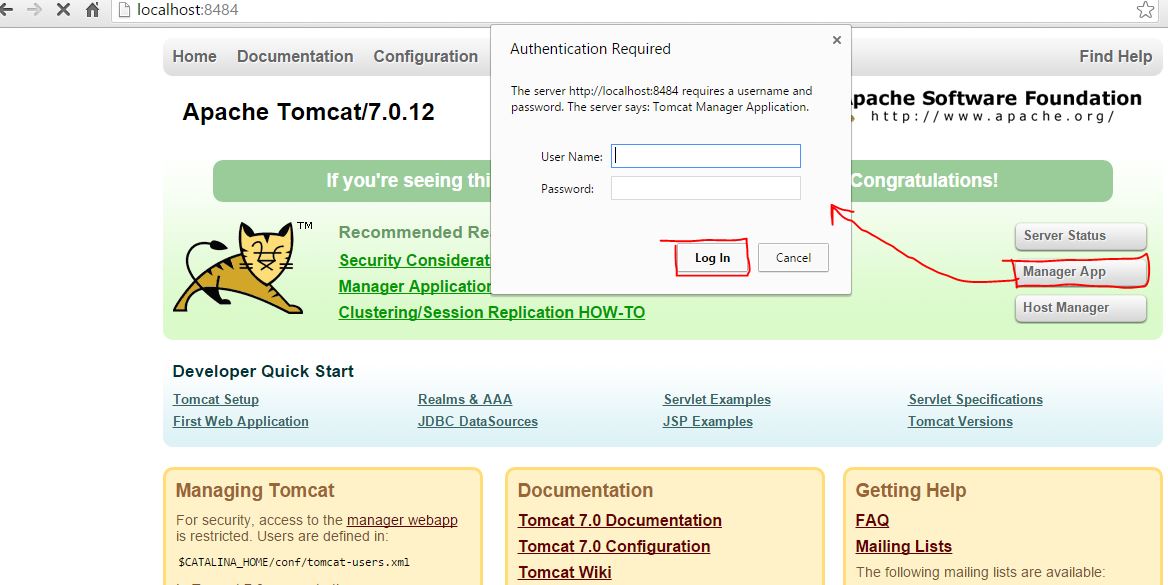Cancel the authentication dialog
The width and height of the screenshot is (1168, 585).
tap(793, 258)
